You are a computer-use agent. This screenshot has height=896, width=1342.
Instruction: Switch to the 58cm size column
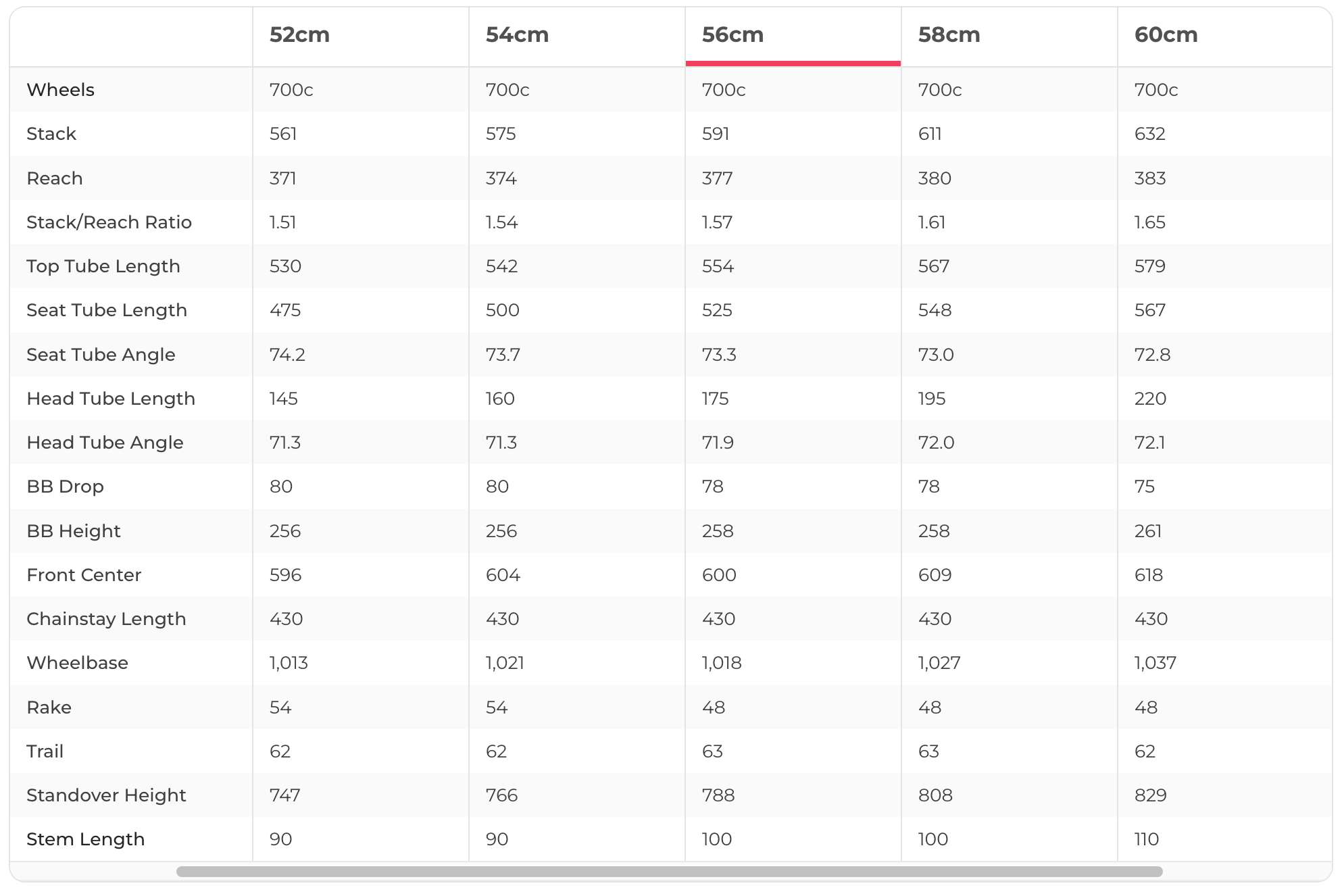coord(949,35)
